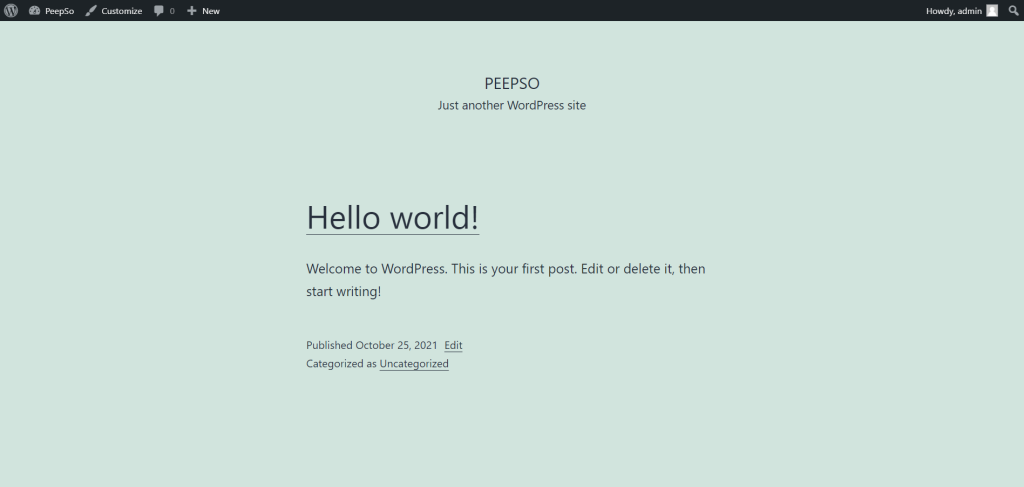Viewport: 1024px width, 487px height.
Task: Open the Hello world! post
Action: 392,217
